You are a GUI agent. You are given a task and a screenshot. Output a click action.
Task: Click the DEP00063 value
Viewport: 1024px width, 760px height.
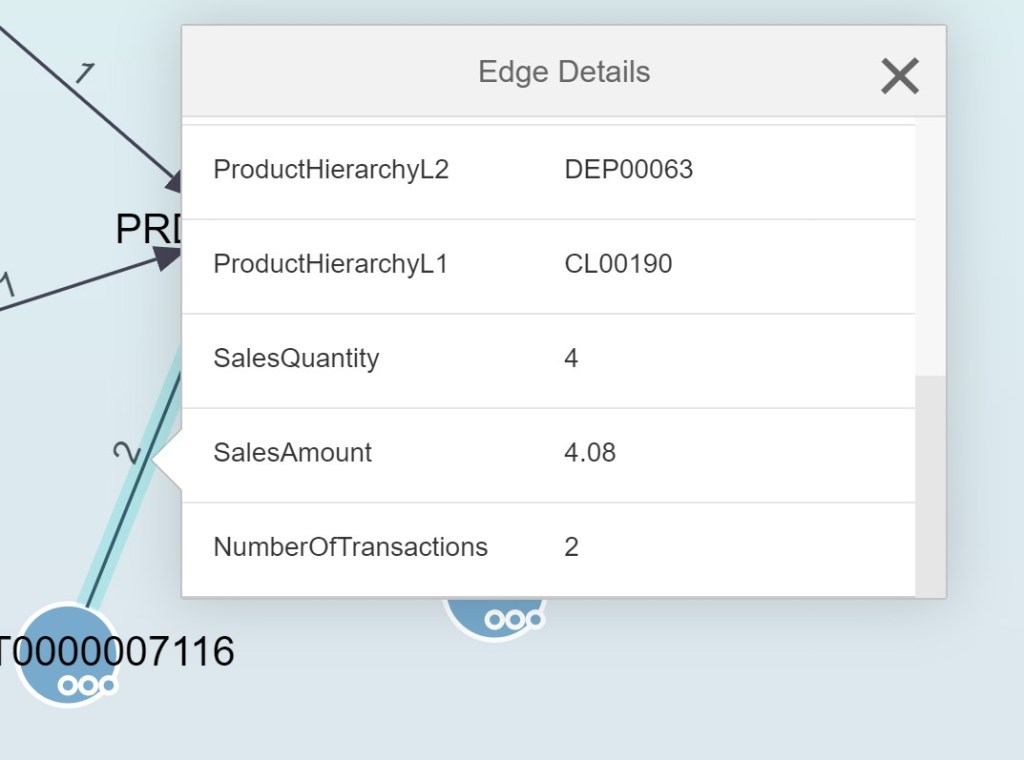pos(628,170)
